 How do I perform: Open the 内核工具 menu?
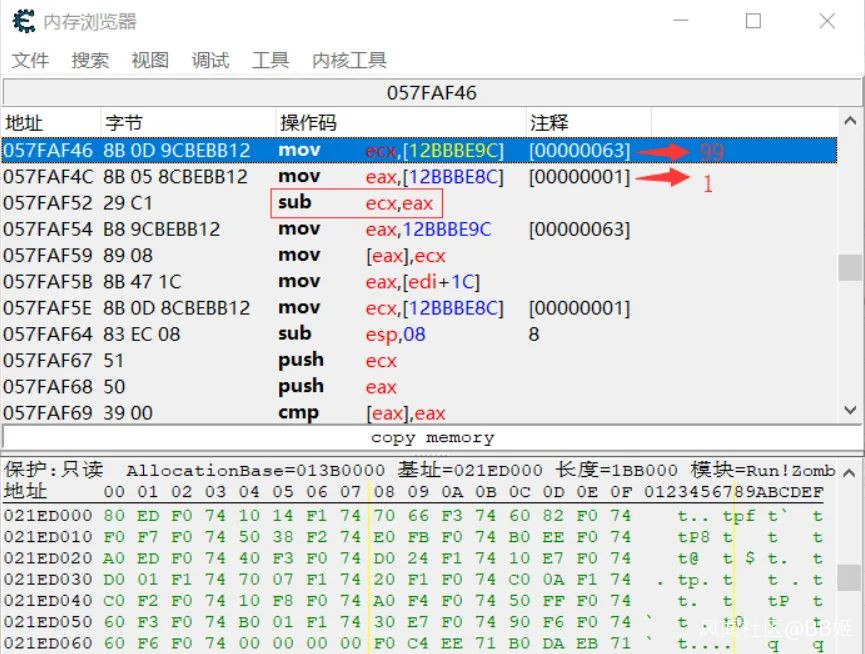pyautogui.click(x=349, y=60)
